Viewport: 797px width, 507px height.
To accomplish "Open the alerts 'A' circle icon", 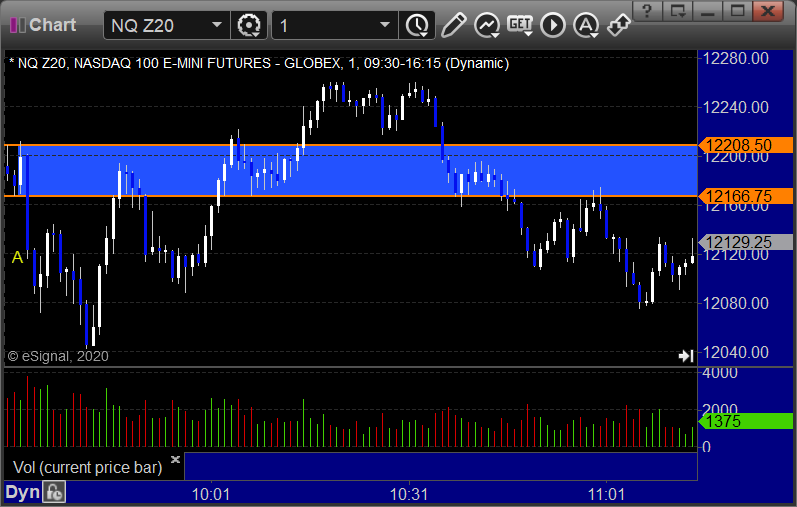I will pos(586,25).
